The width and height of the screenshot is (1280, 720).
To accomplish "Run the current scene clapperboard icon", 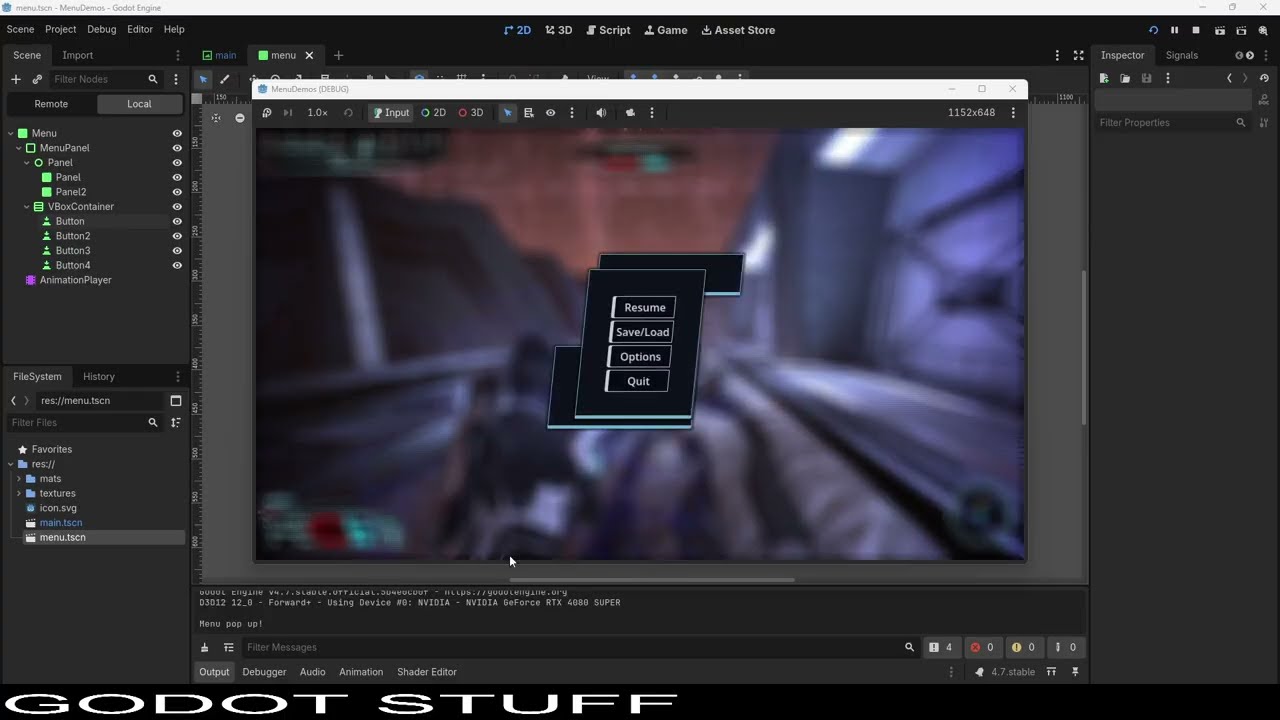I will click(x=1219, y=30).
